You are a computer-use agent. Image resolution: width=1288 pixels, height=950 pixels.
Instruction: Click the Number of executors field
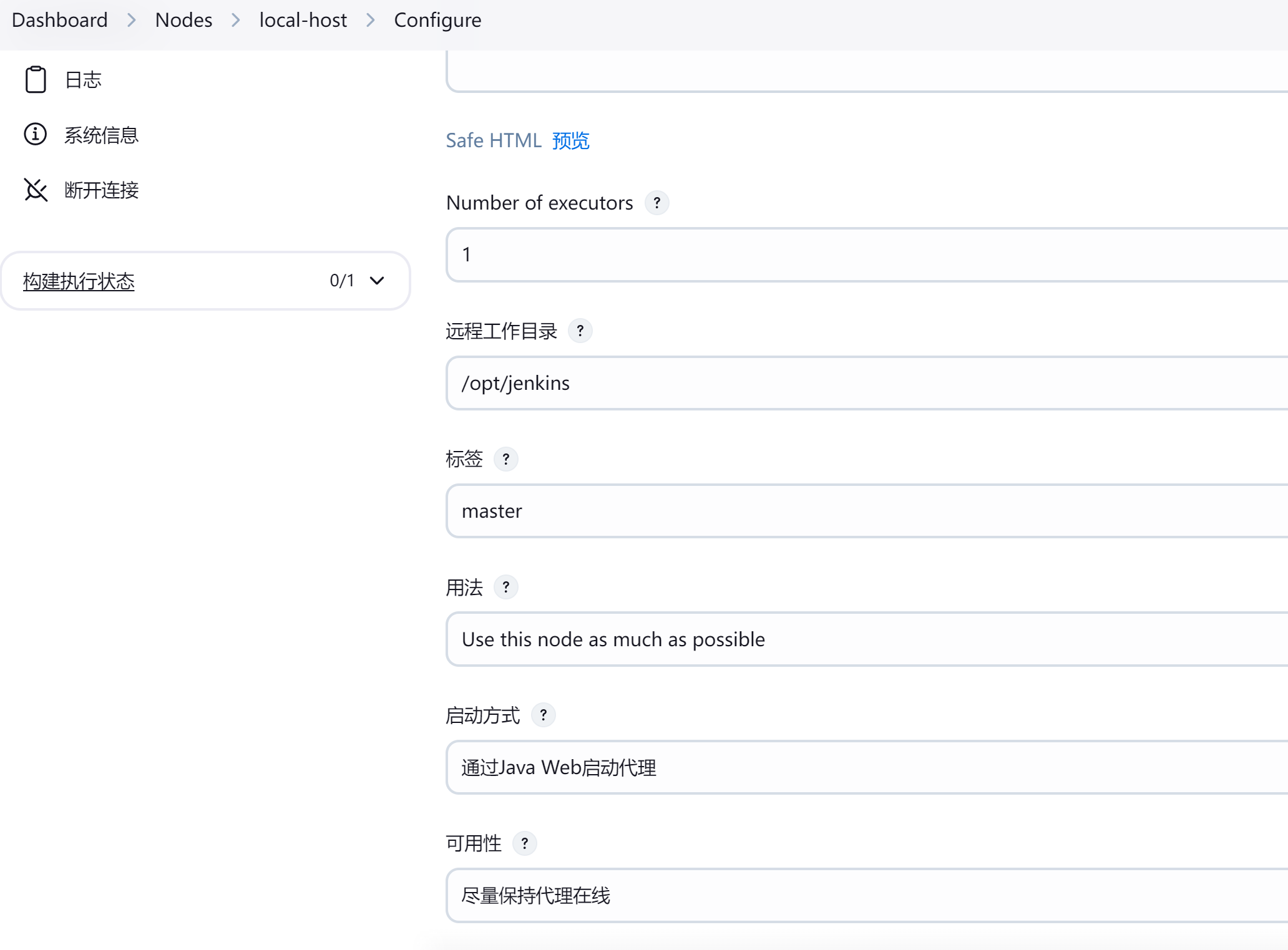(867, 254)
